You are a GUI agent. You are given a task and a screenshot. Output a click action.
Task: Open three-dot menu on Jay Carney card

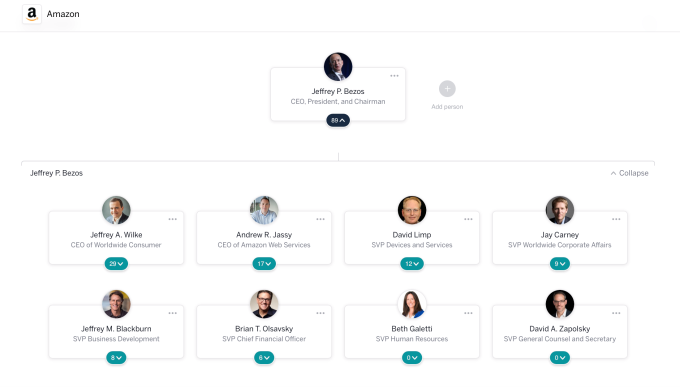point(616,219)
